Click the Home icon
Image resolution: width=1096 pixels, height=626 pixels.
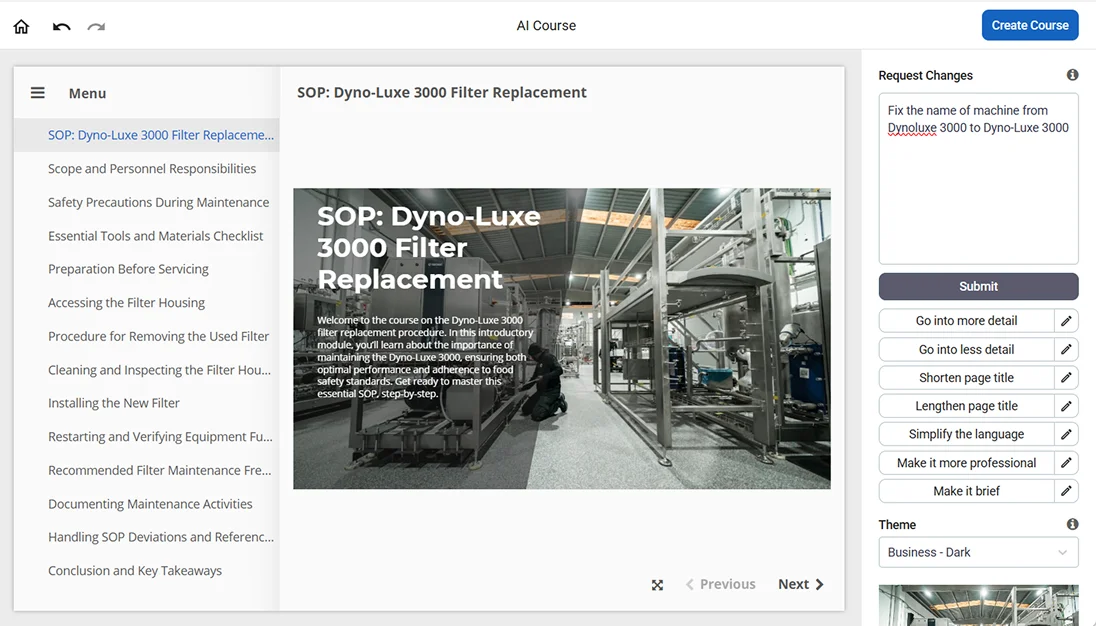[21, 26]
